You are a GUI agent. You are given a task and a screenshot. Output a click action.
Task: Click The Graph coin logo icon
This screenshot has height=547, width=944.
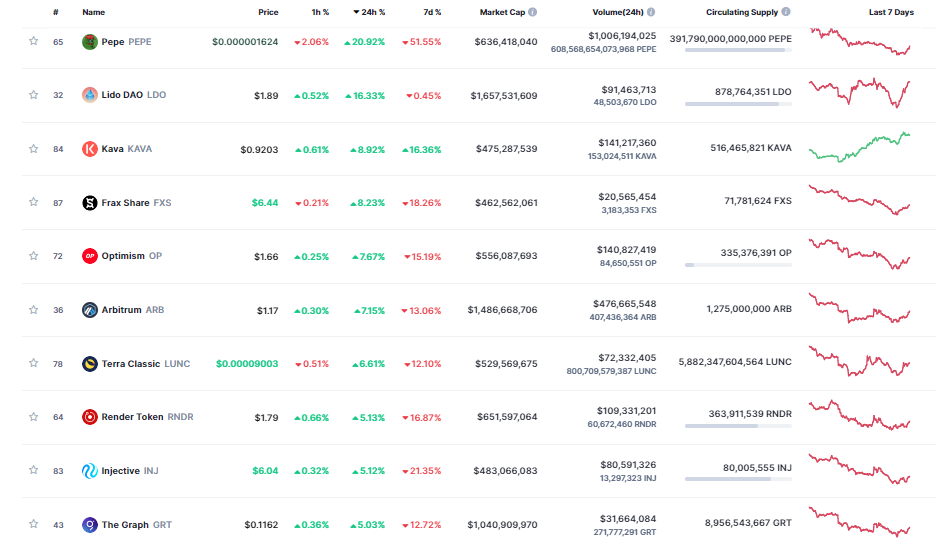coord(90,525)
